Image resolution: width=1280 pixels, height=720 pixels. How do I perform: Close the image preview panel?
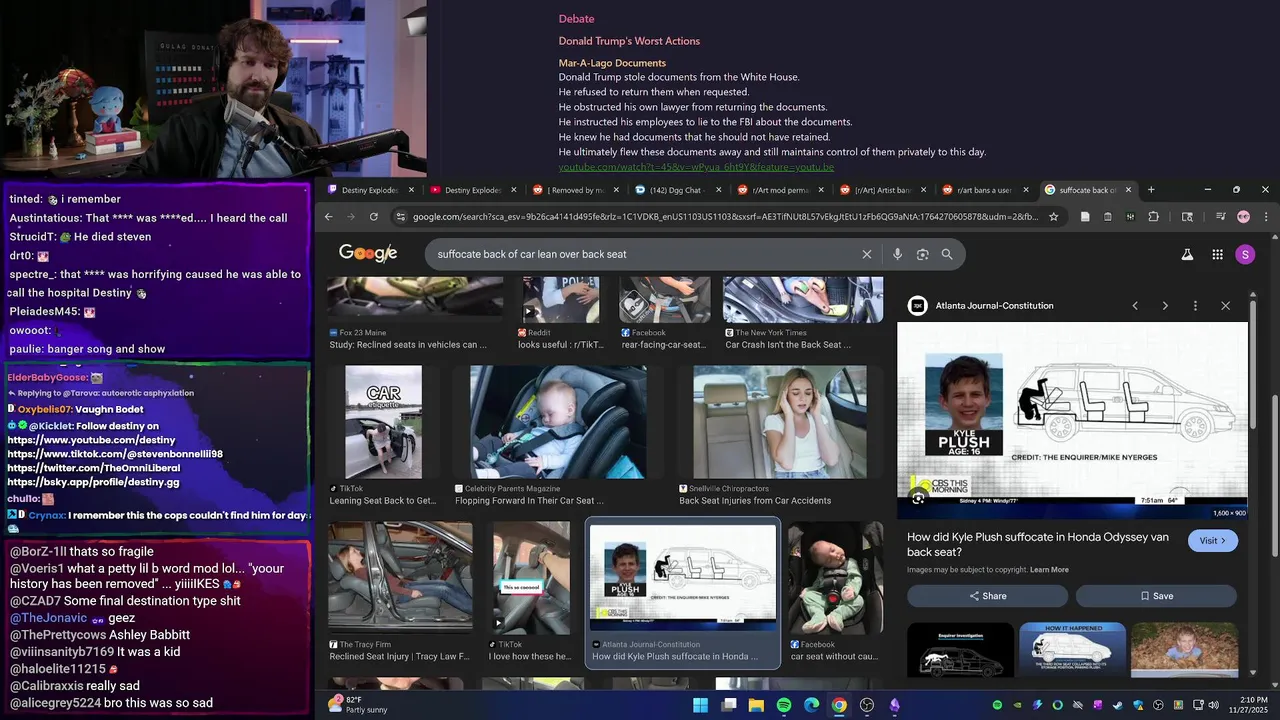1225,306
